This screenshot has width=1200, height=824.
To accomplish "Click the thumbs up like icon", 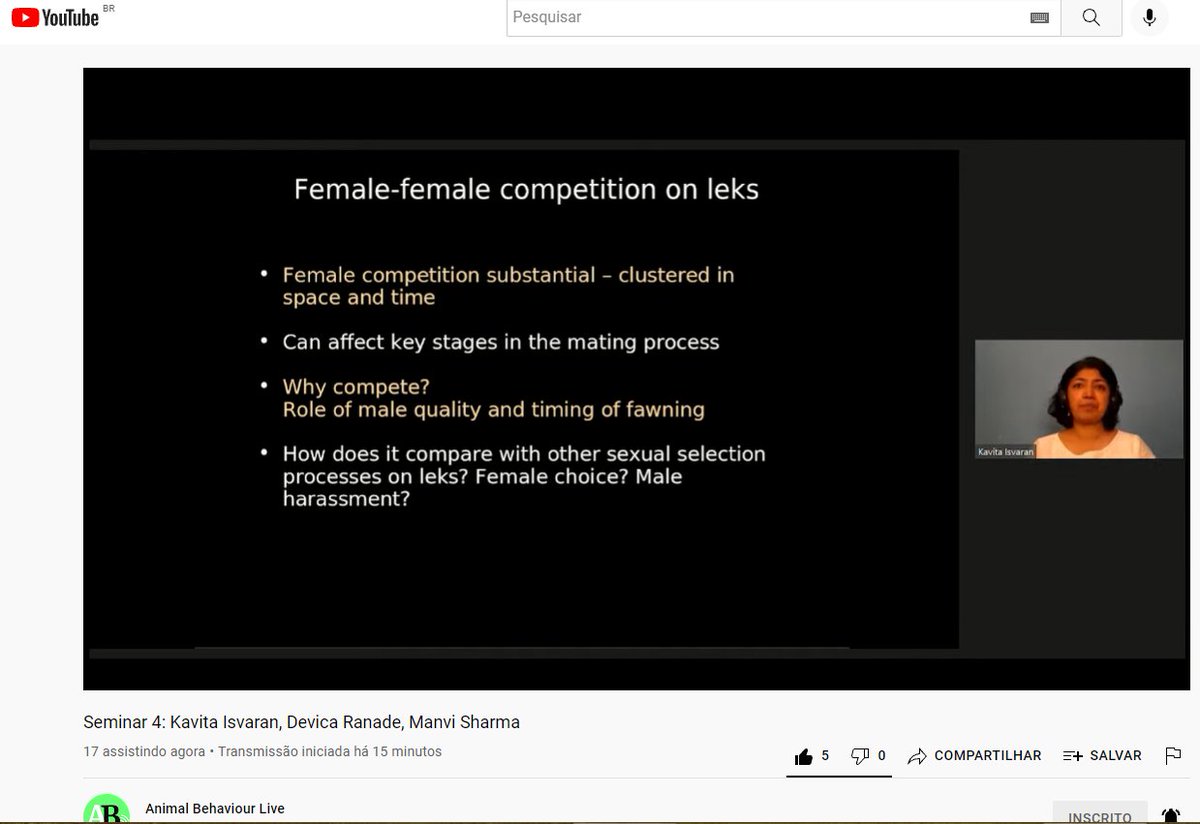I will click(x=804, y=757).
